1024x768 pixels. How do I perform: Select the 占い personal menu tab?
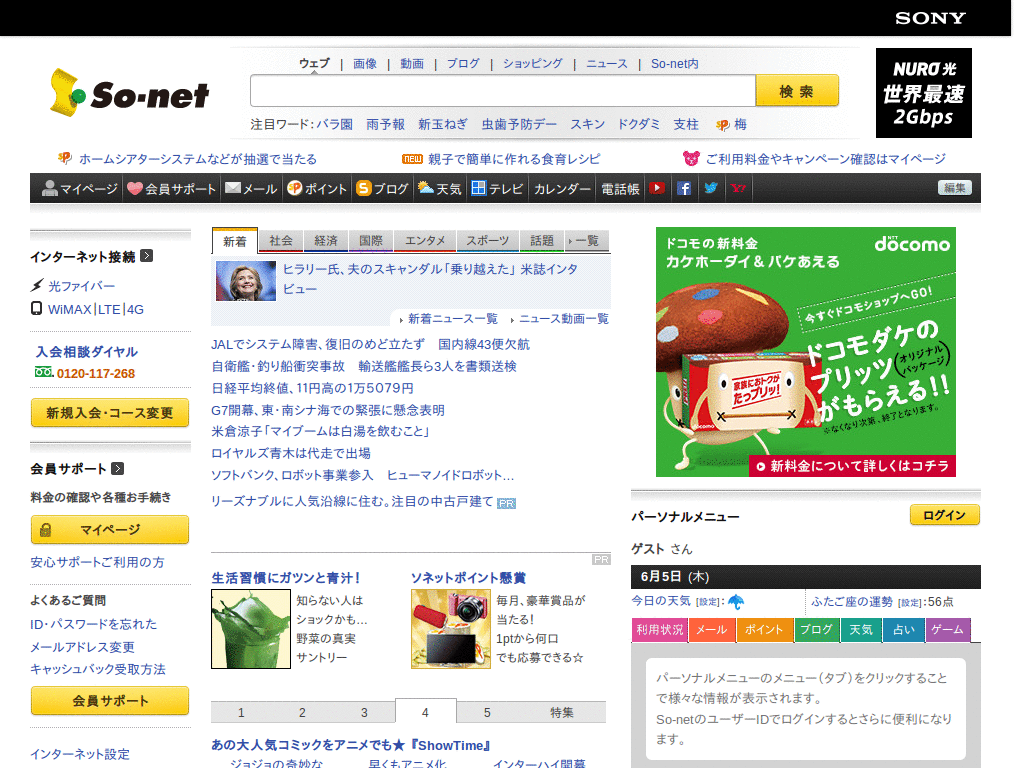click(x=904, y=630)
